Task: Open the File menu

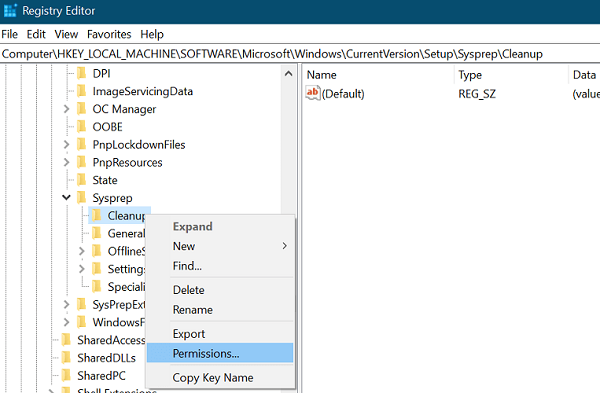Action: [10, 34]
